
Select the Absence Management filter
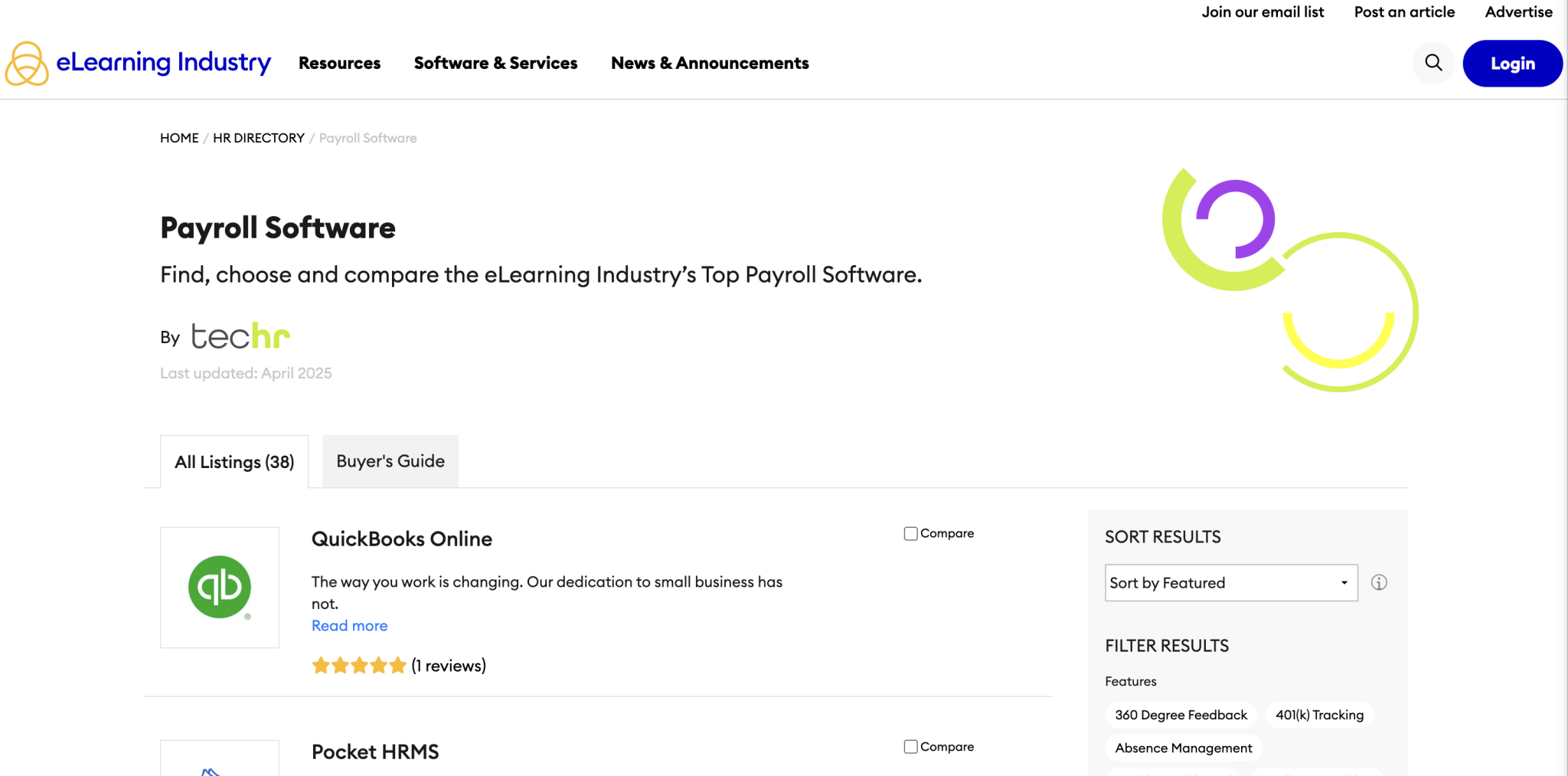point(1184,748)
